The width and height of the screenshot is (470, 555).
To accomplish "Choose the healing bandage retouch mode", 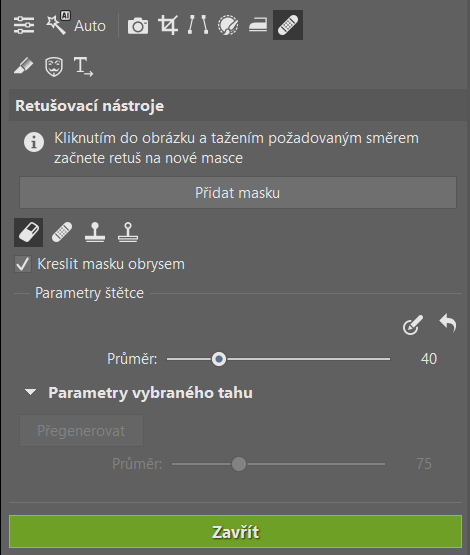I will coord(62,233).
